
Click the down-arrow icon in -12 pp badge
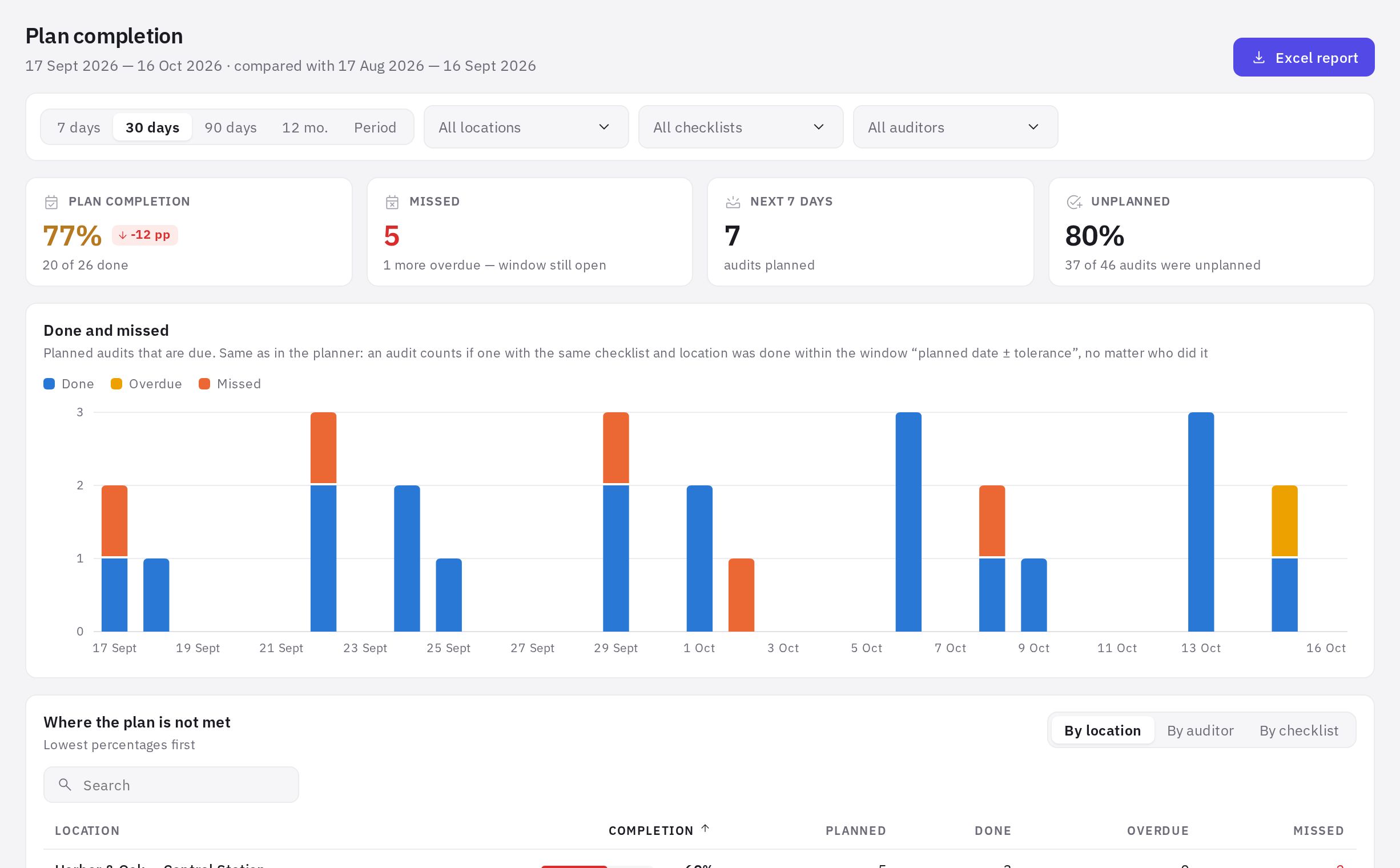click(x=122, y=235)
